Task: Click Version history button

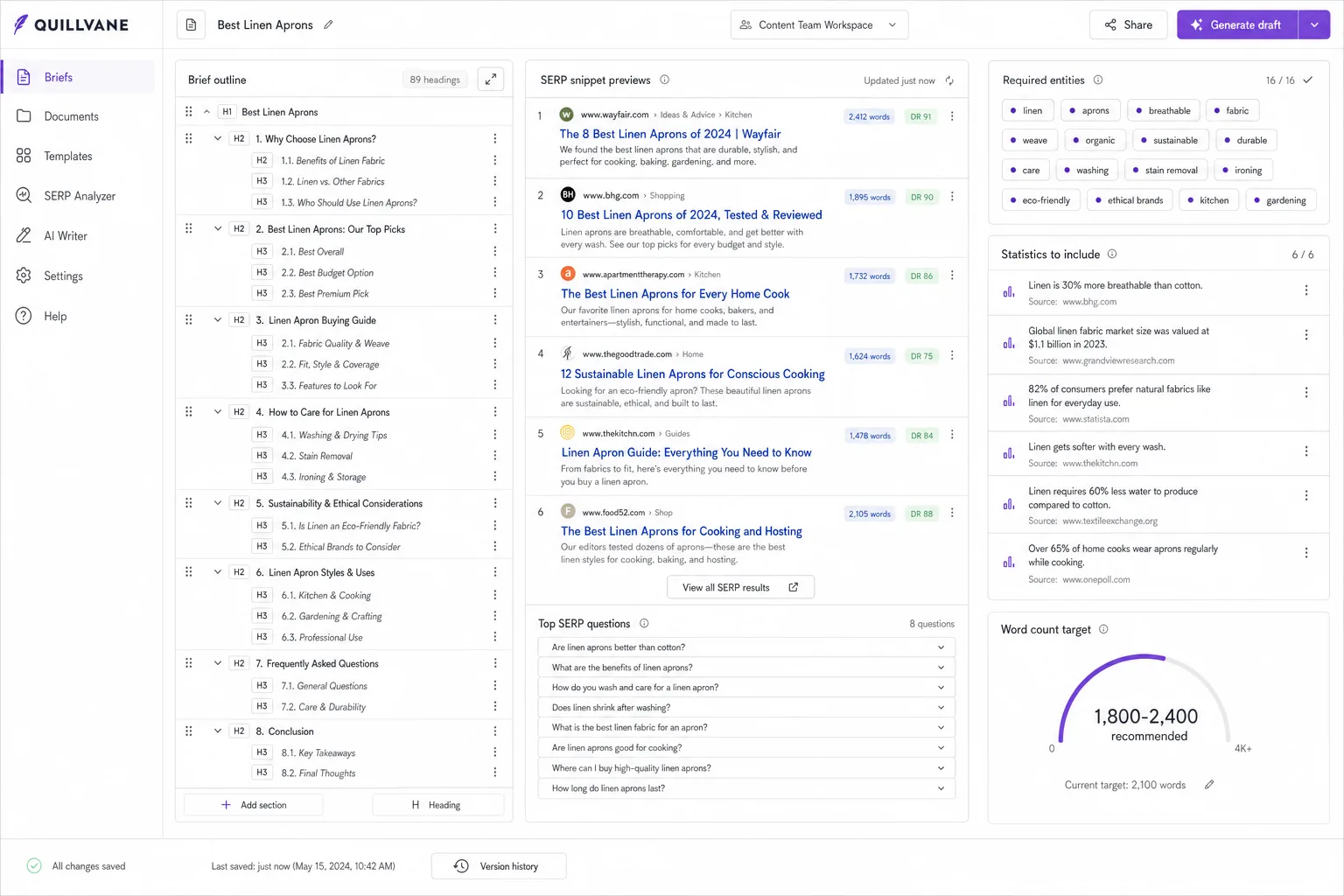Action: tap(499, 866)
